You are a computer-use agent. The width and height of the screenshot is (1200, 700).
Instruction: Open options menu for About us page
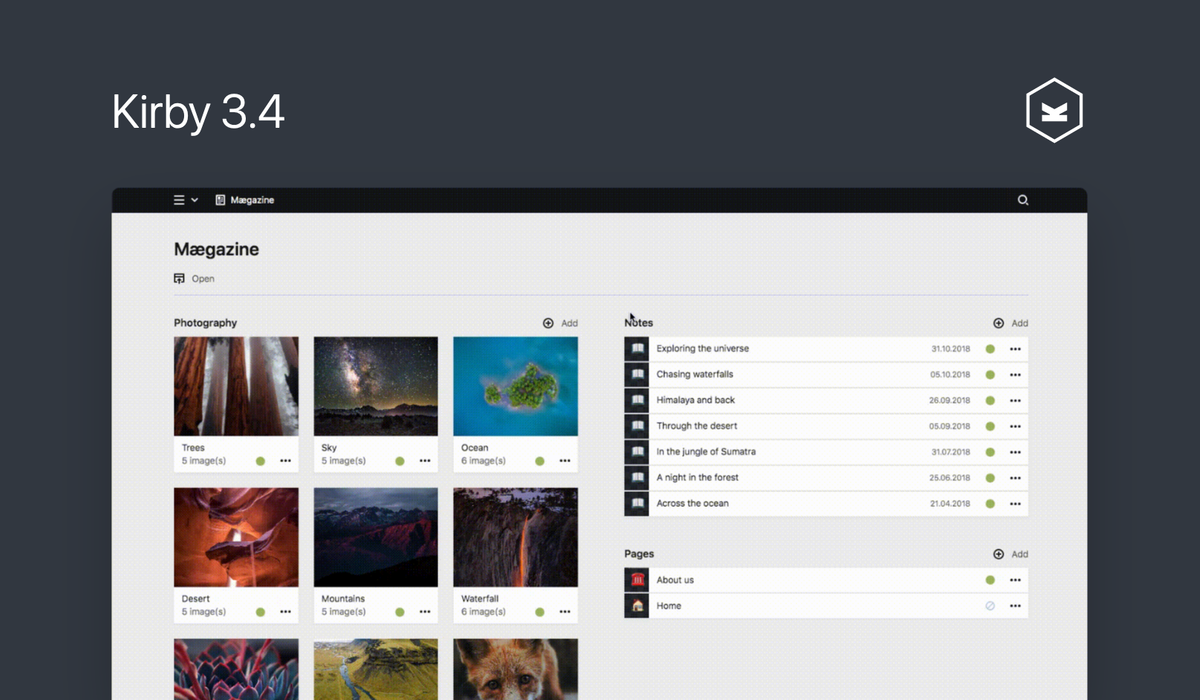[x=1015, y=580]
